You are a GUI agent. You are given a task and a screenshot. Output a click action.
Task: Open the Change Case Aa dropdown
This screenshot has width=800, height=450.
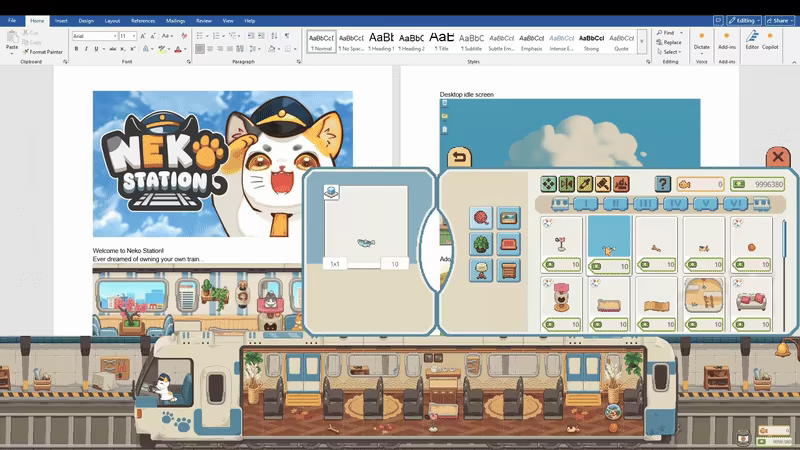tap(166, 36)
